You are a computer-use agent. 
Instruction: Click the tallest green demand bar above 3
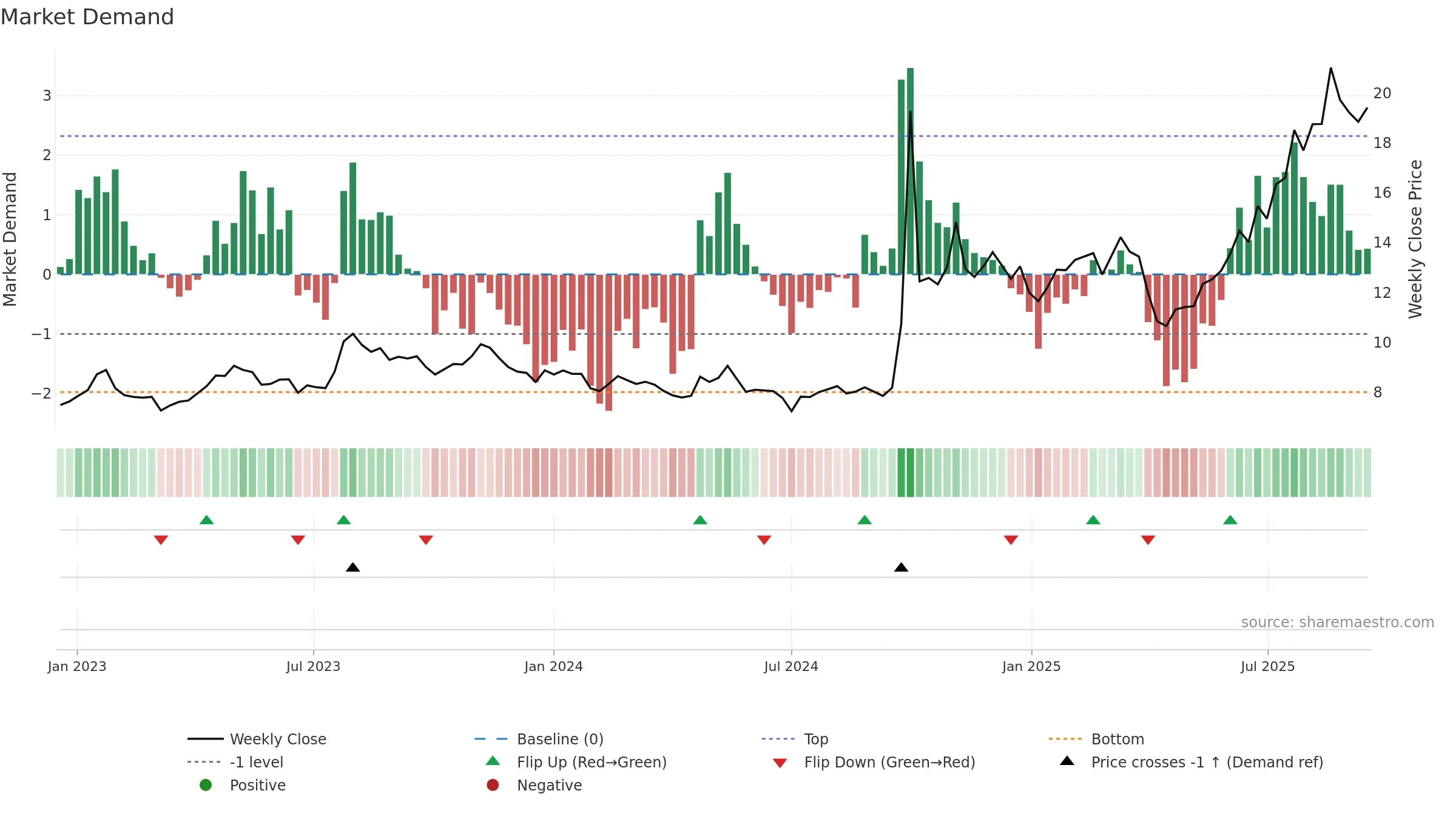click(x=911, y=171)
